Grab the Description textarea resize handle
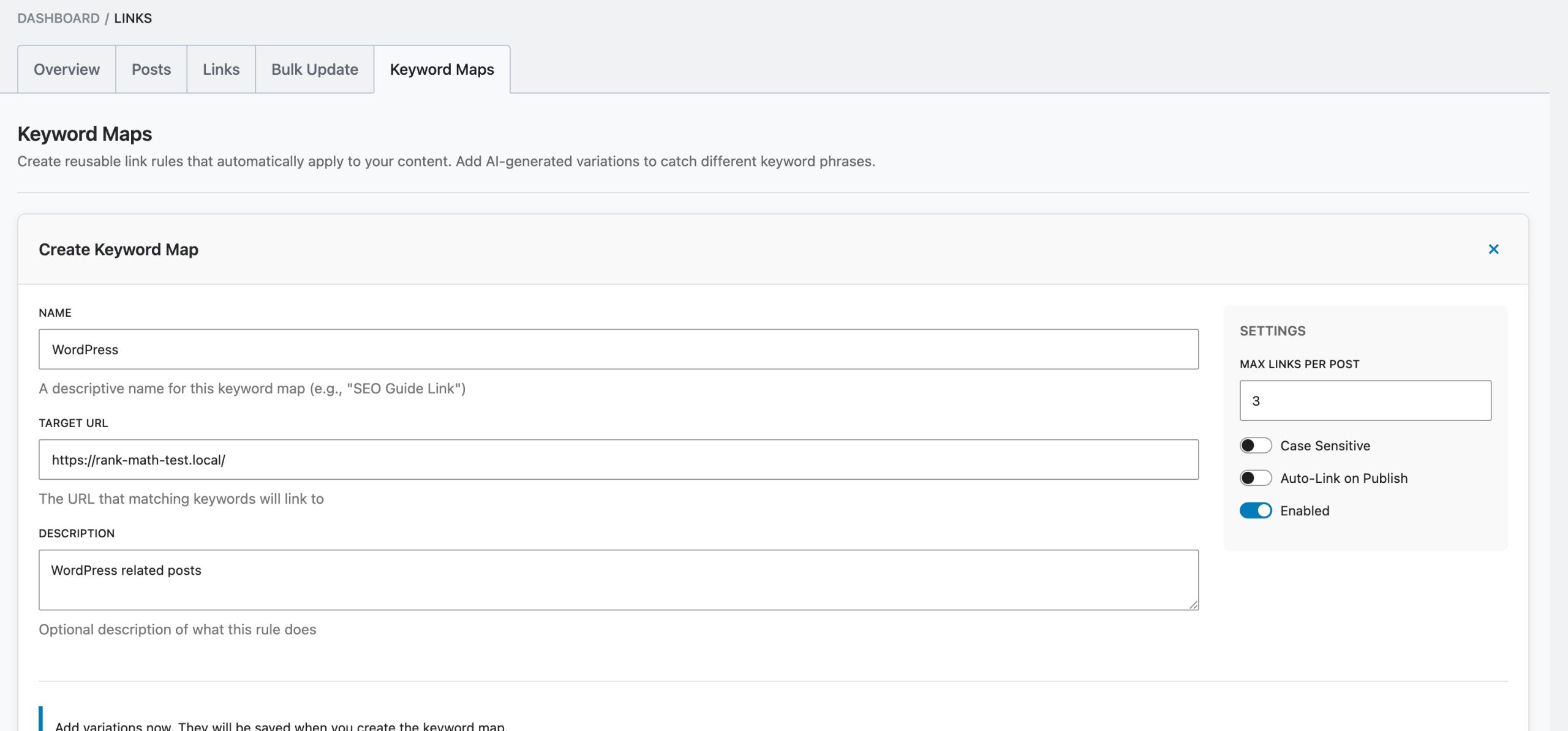The height and width of the screenshot is (731, 1568). 1193,605
